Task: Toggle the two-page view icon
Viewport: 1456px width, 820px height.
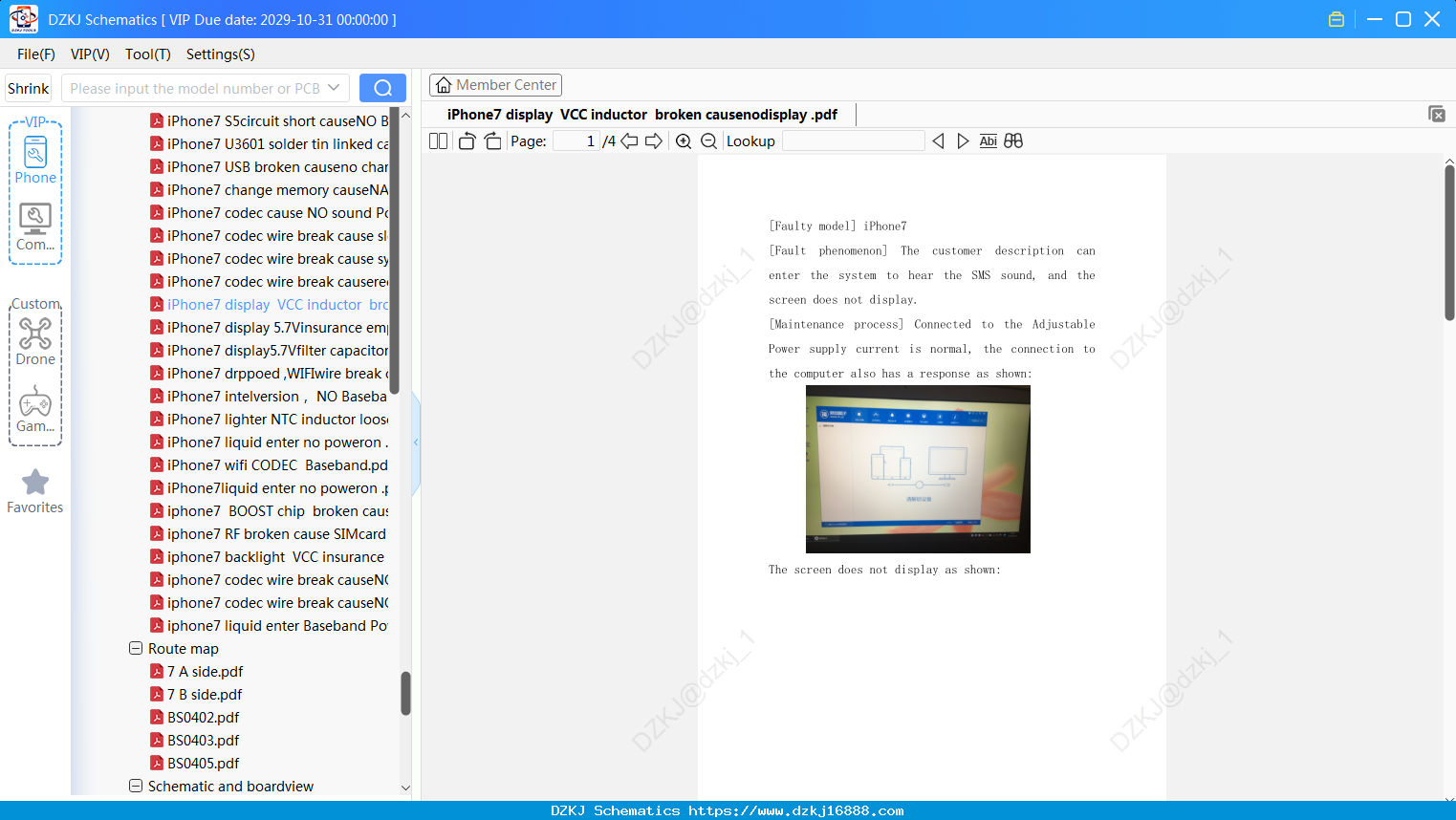Action: click(x=439, y=141)
